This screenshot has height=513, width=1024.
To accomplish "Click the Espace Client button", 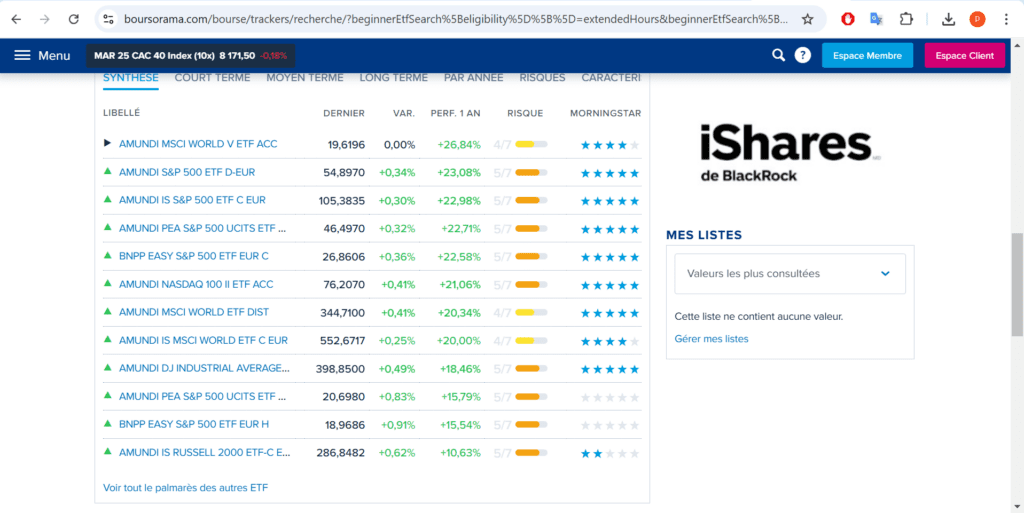I will pyautogui.click(x=965, y=55).
